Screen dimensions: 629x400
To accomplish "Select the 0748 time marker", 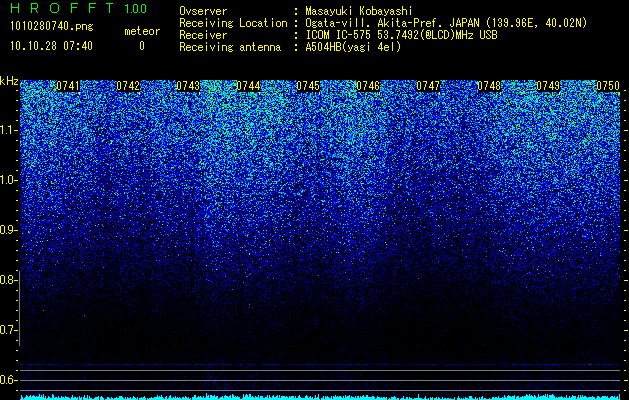I will (x=489, y=86).
